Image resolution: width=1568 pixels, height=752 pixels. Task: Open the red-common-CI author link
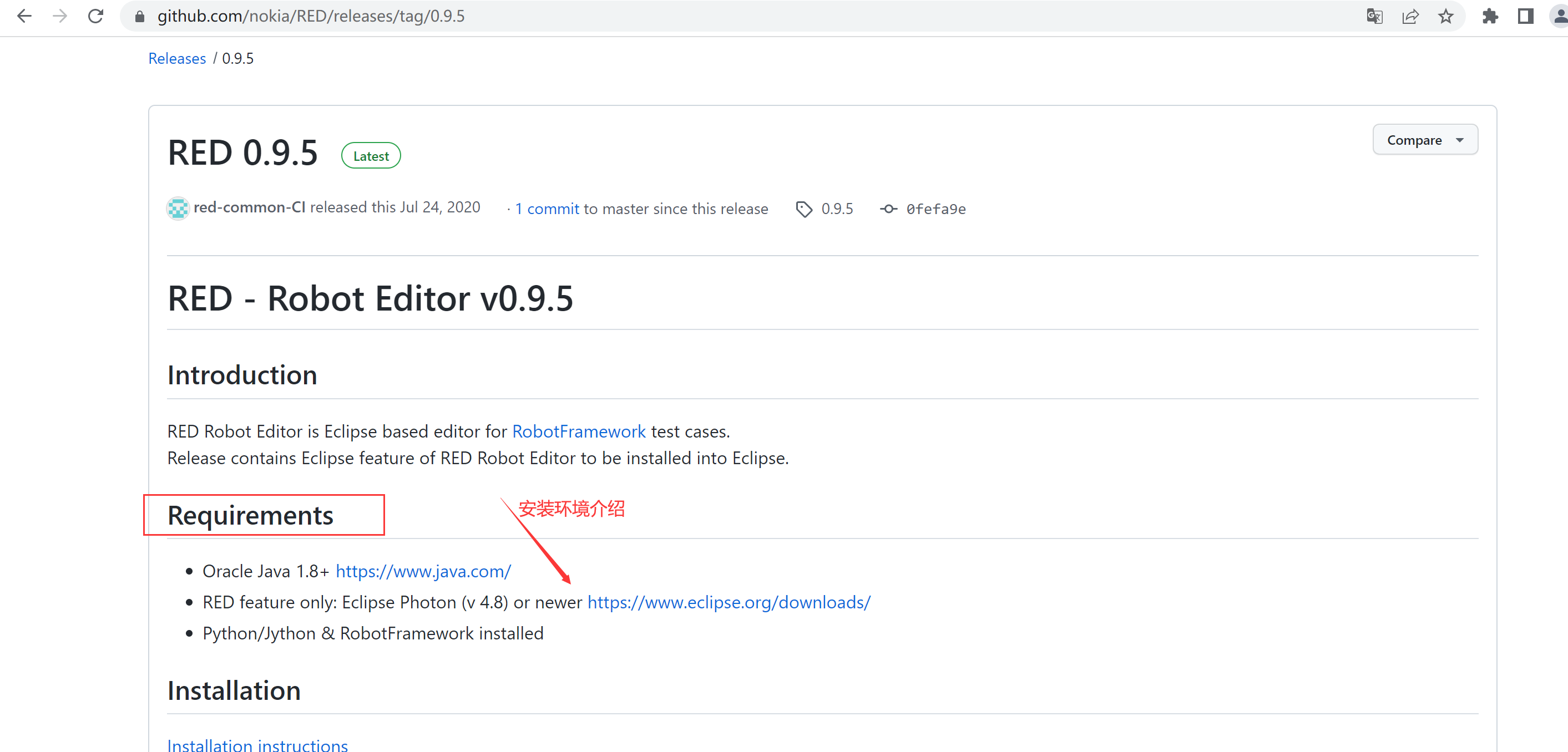point(249,207)
